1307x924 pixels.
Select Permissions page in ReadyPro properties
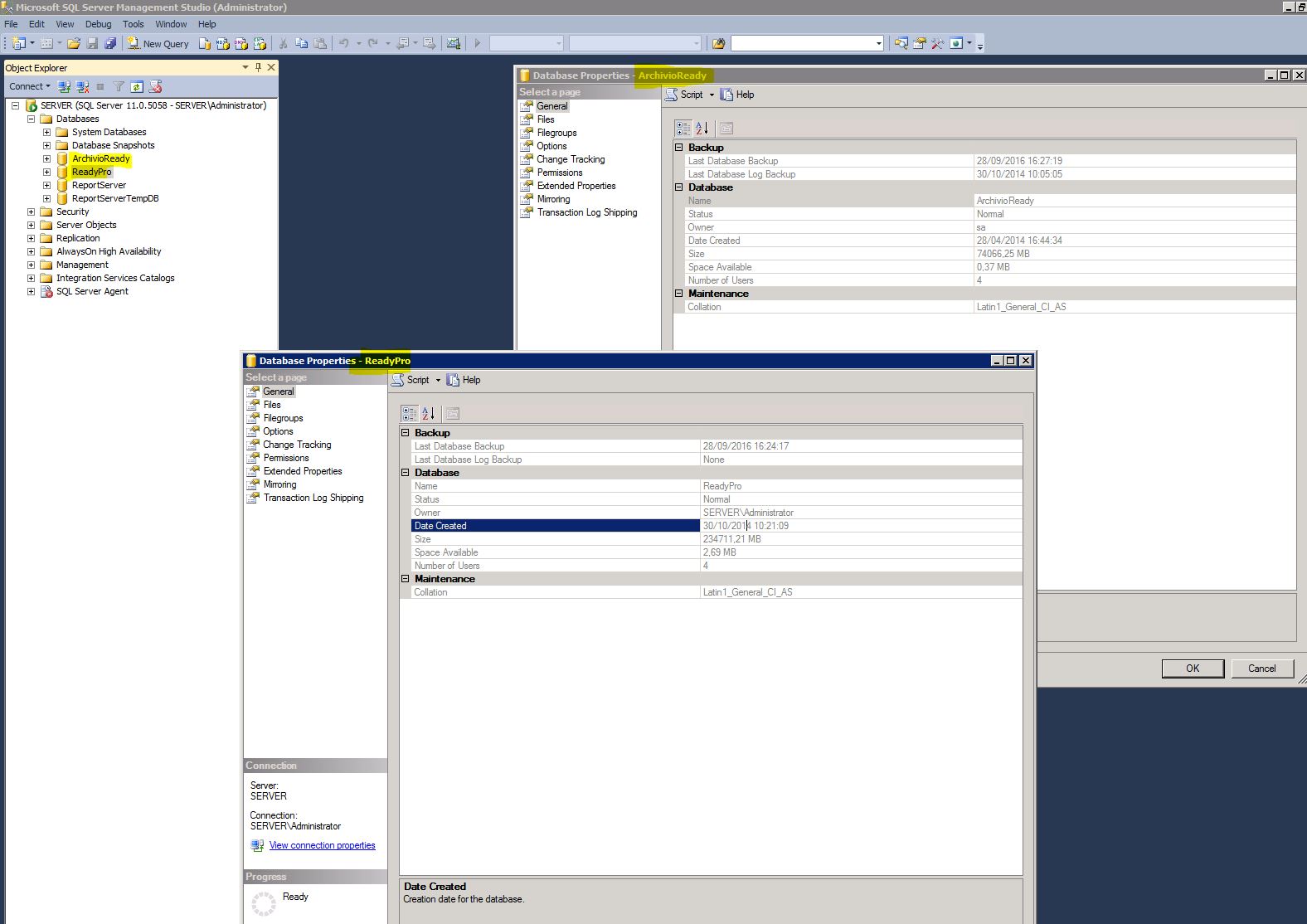click(286, 458)
